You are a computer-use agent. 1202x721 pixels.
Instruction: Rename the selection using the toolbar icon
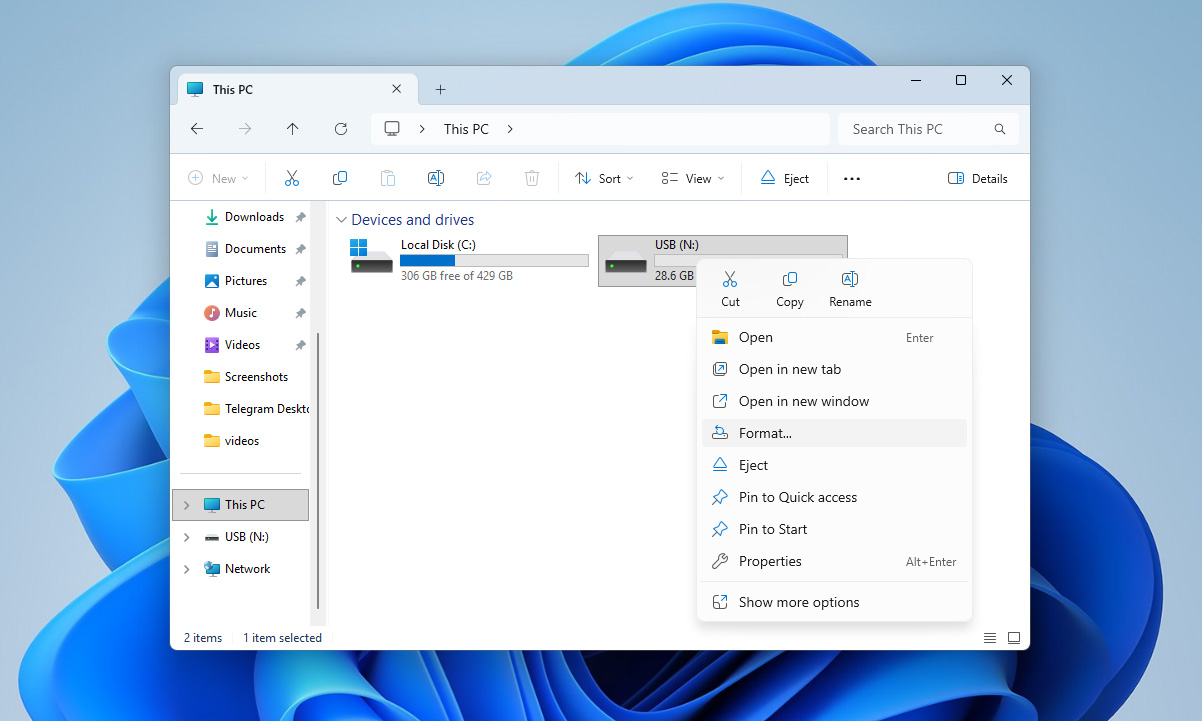[x=435, y=177]
